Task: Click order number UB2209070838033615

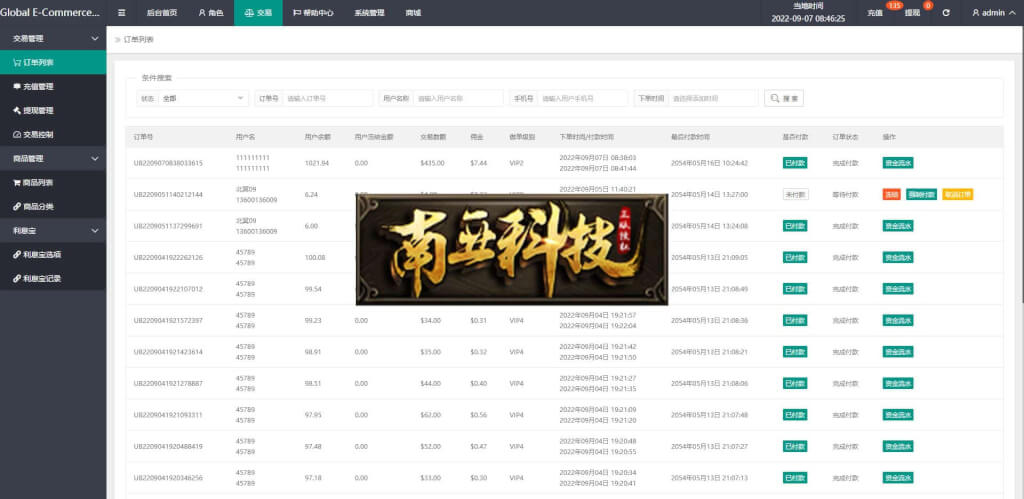Action: point(168,163)
